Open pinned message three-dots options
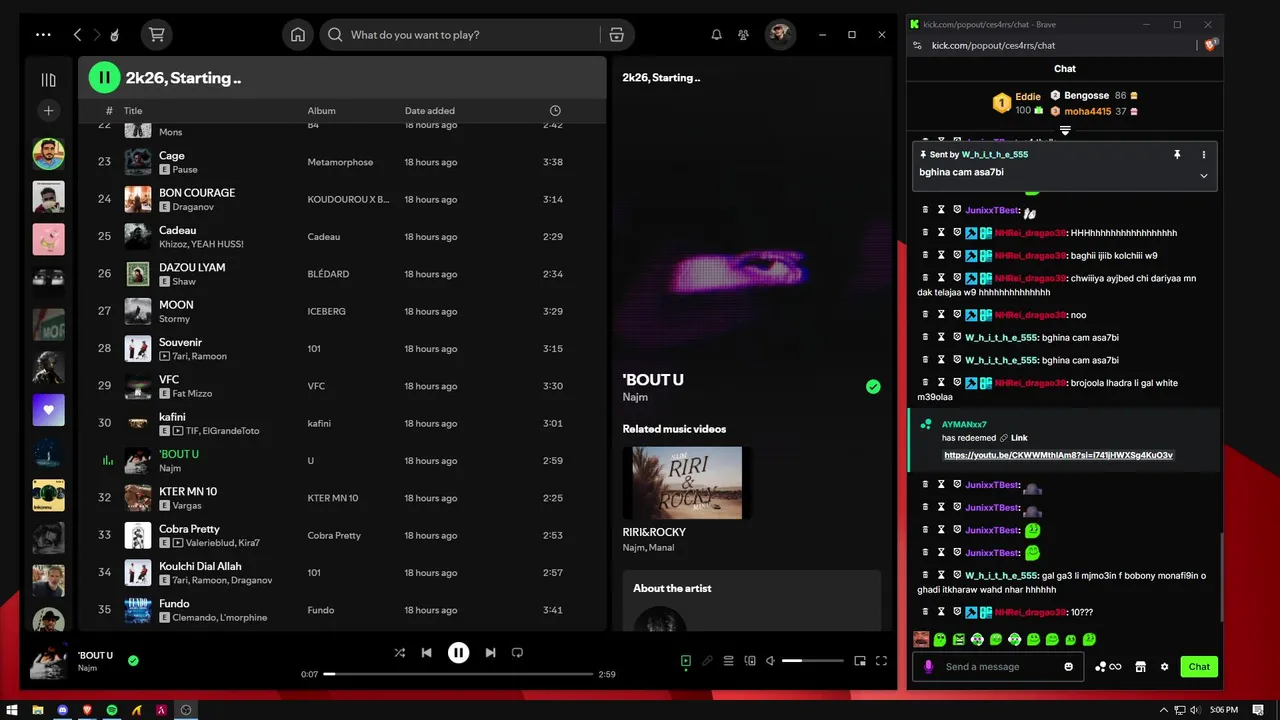1280x720 pixels. click(x=1203, y=155)
